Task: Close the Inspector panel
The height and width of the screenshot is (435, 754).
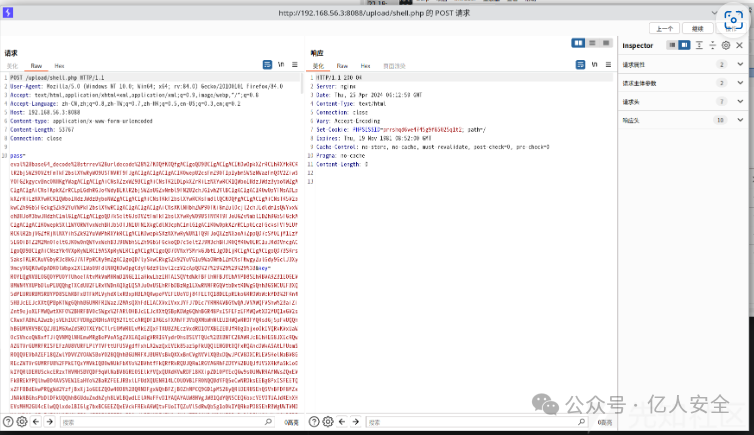Action: 740,45
